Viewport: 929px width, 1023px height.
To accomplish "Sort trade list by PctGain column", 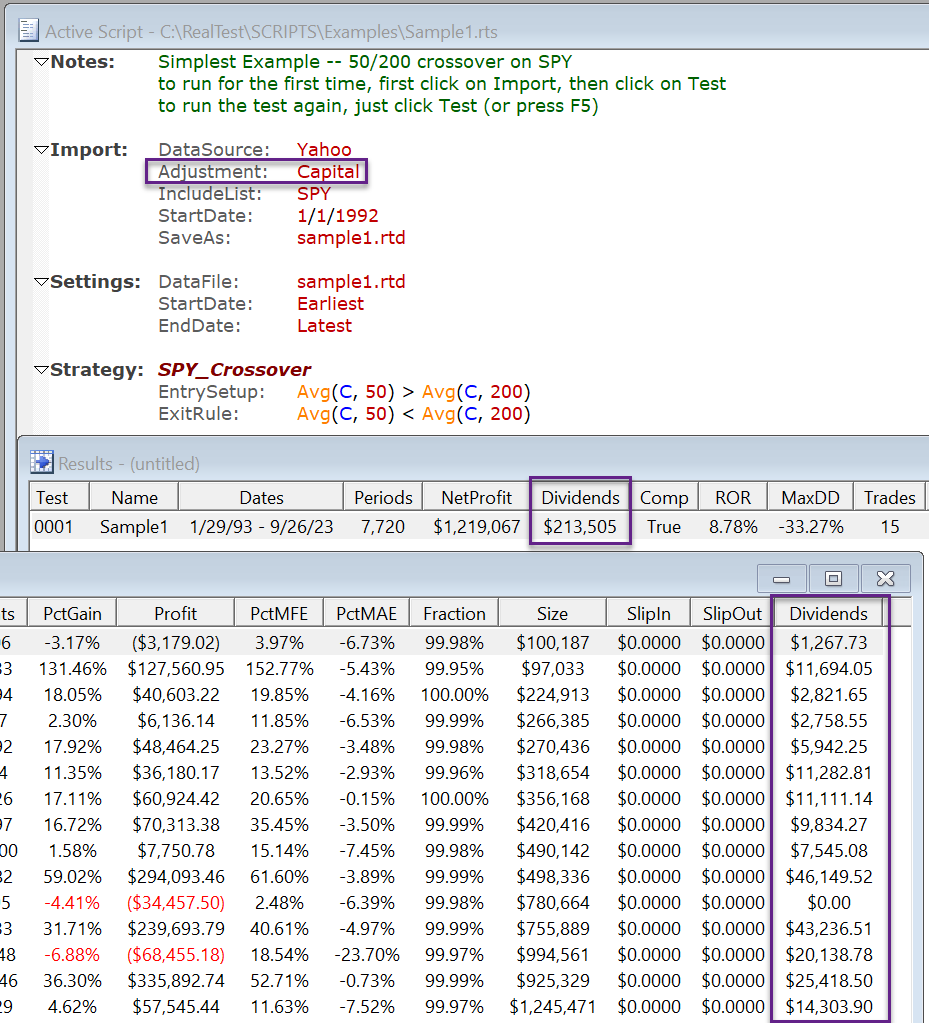I will (71, 613).
